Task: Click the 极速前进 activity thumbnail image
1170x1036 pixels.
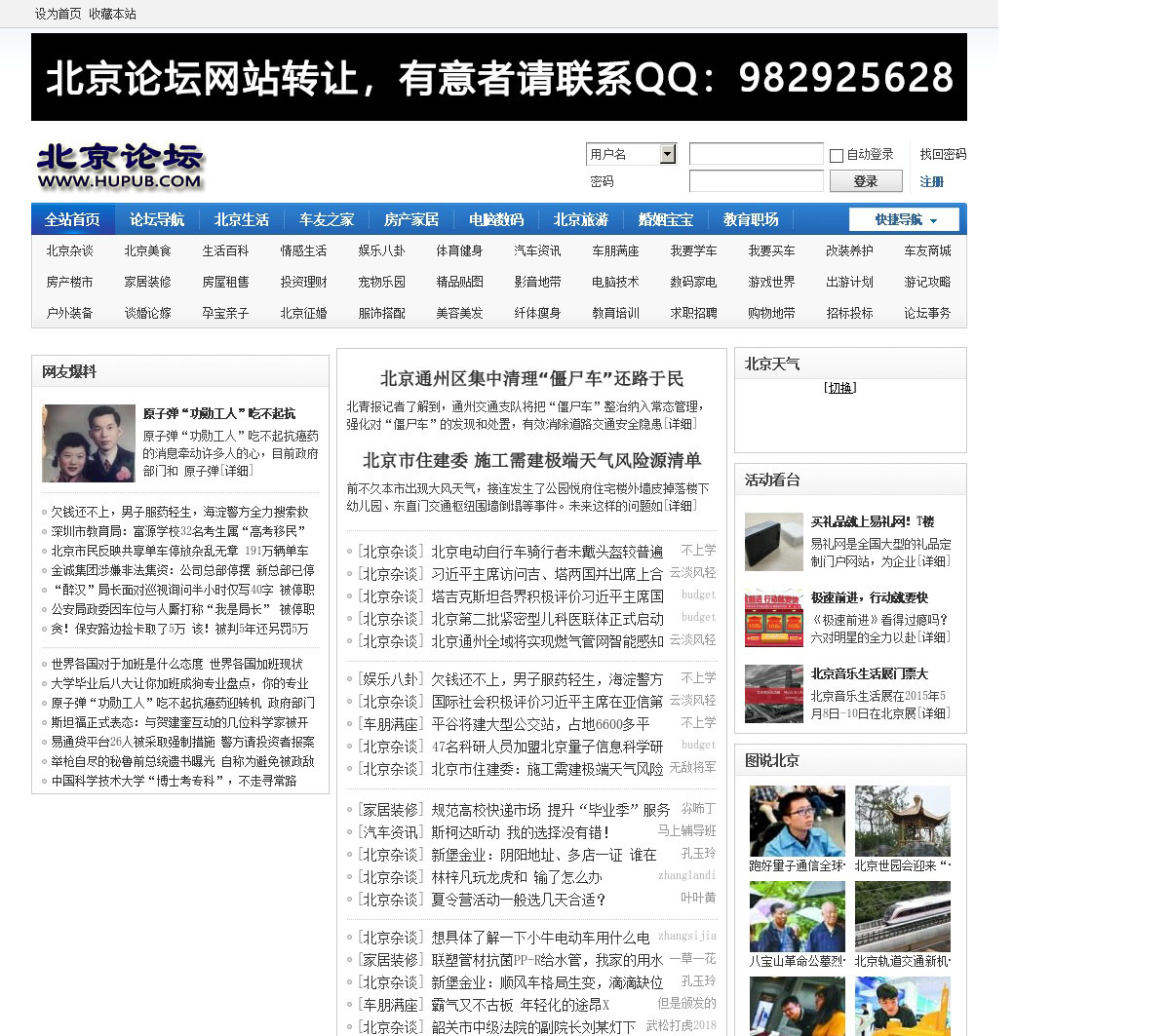Action: (773, 618)
